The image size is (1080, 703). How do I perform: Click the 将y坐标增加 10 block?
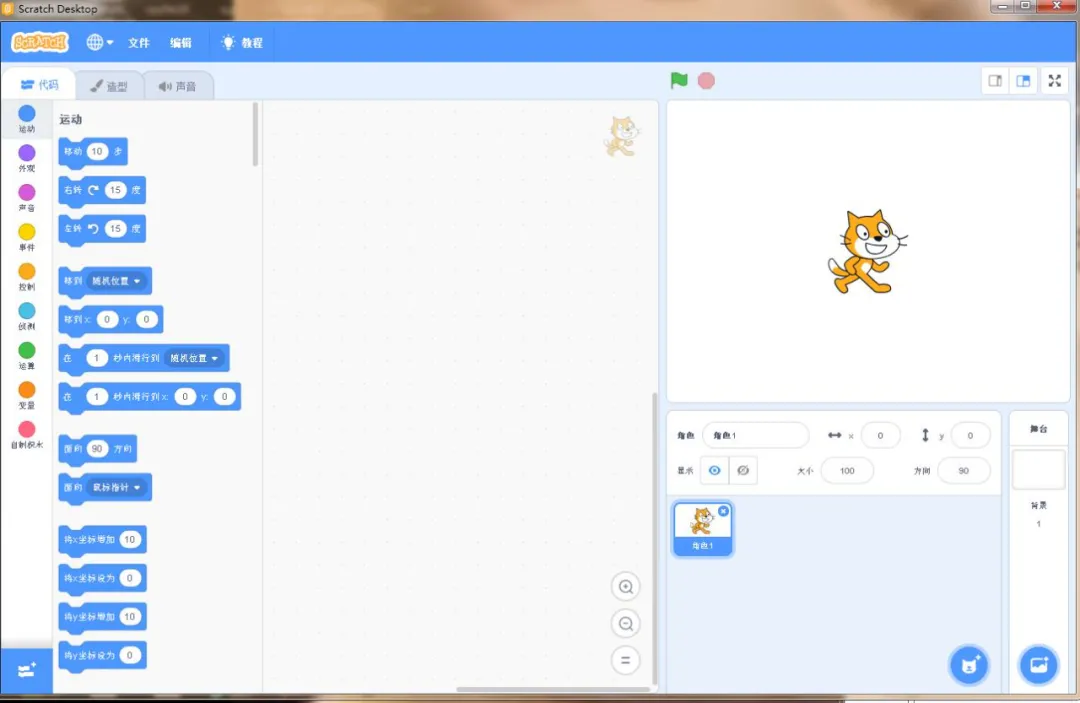click(x=102, y=617)
